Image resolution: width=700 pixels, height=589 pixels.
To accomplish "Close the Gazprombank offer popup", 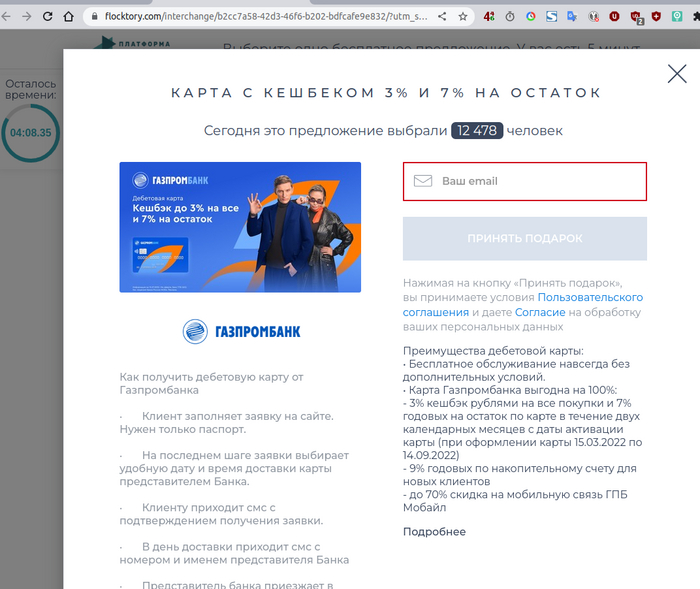I will point(677,74).
